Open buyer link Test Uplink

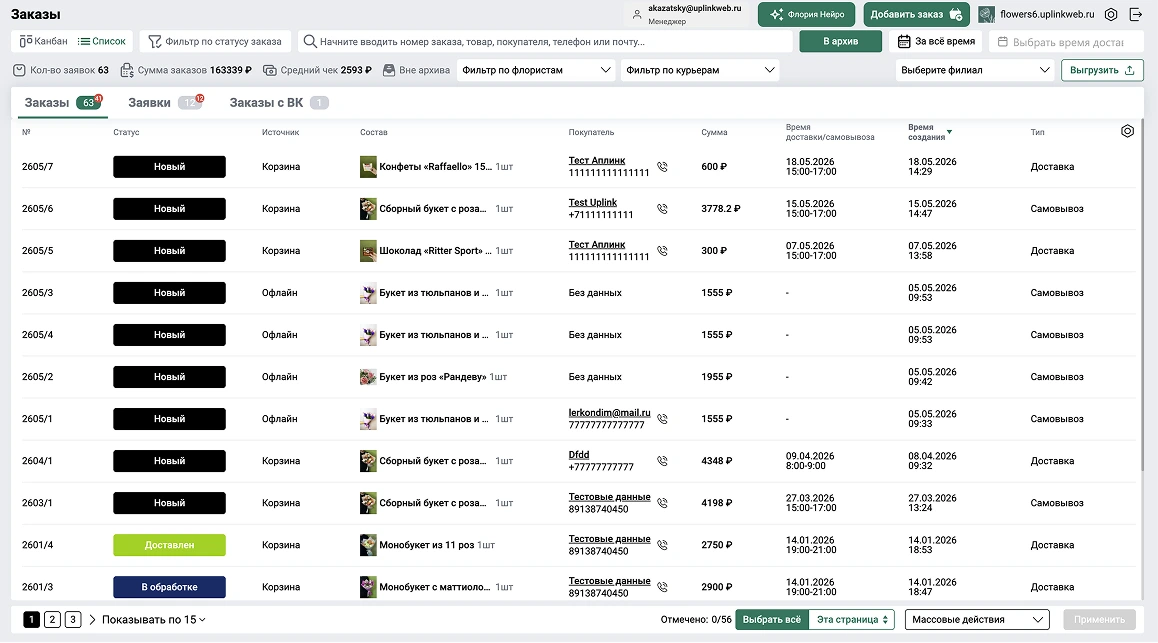pyautogui.click(x=592, y=202)
